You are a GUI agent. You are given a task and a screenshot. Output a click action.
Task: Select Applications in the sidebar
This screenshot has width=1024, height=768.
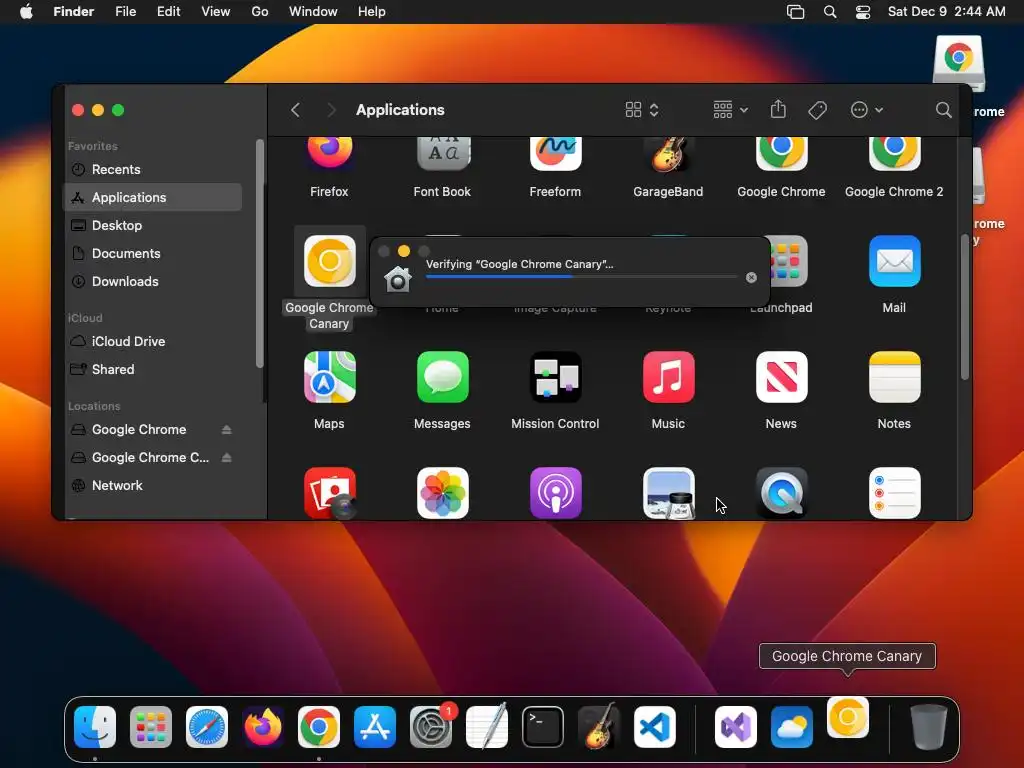tap(153, 197)
